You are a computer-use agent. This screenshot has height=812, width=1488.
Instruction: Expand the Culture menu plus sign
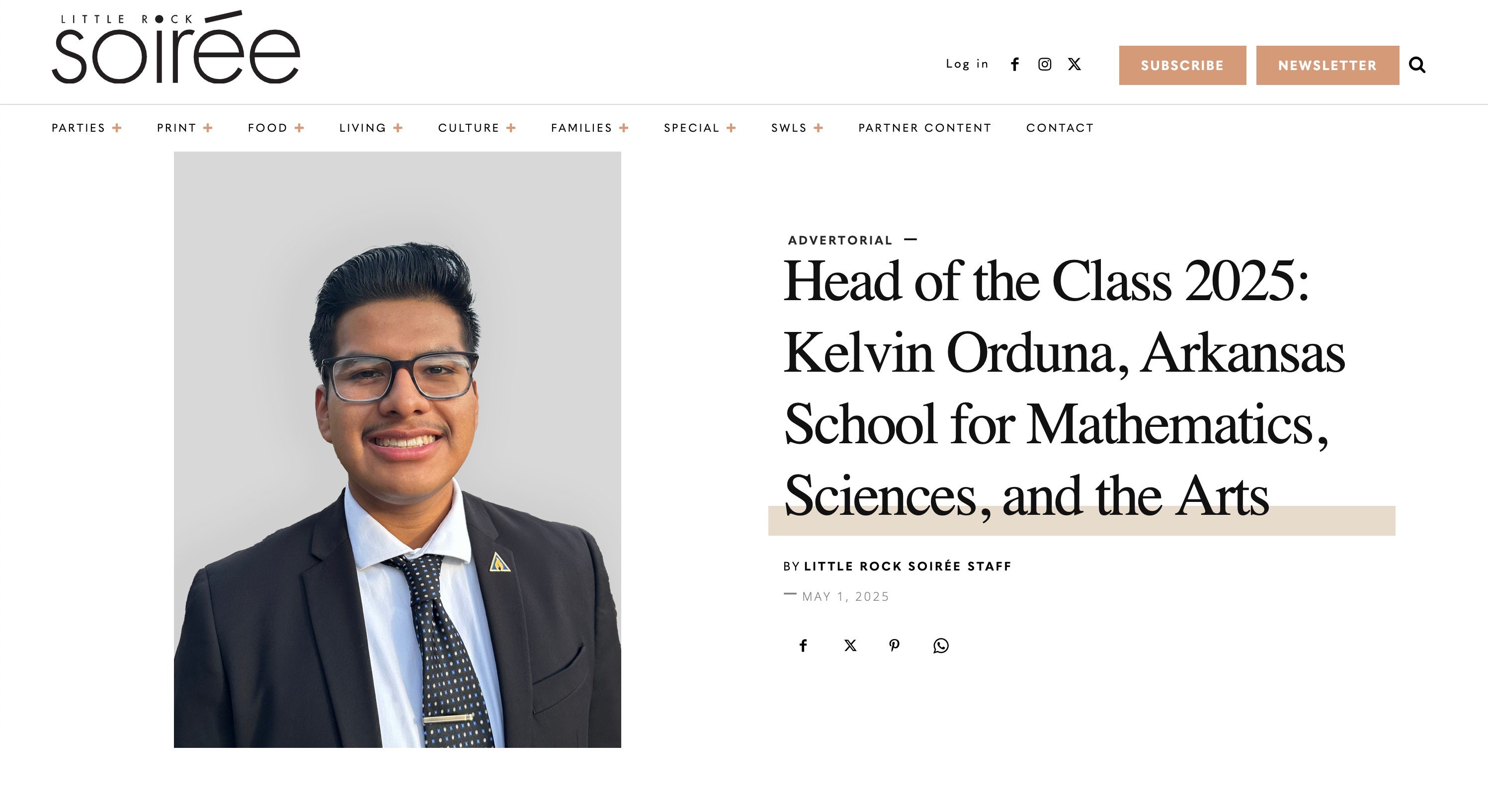(510, 128)
